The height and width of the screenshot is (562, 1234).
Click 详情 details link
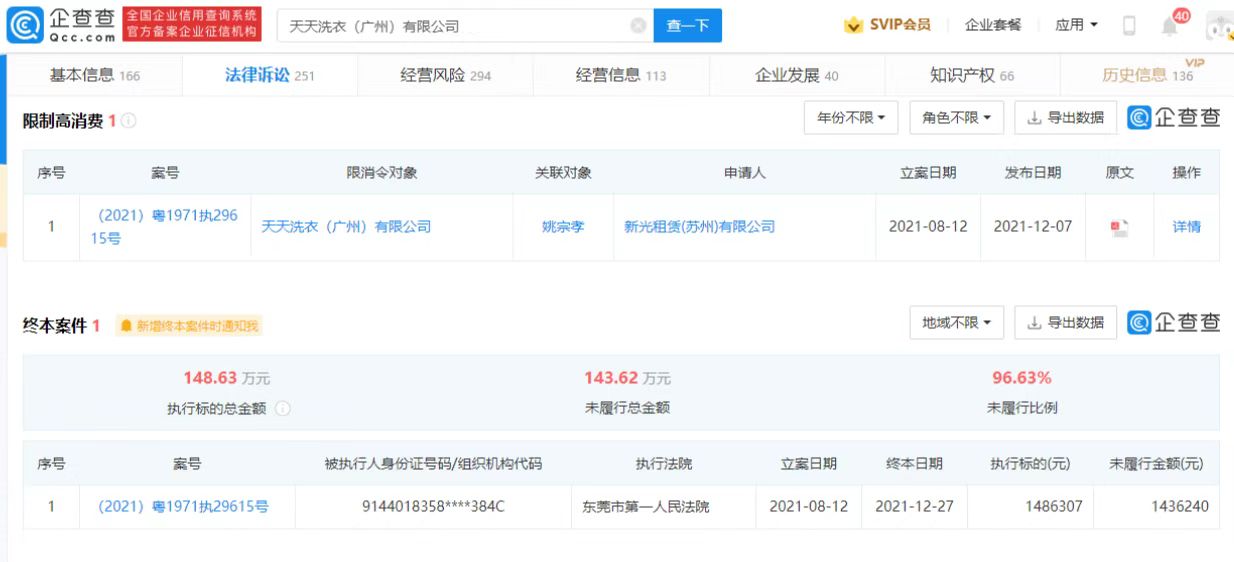1187,227
